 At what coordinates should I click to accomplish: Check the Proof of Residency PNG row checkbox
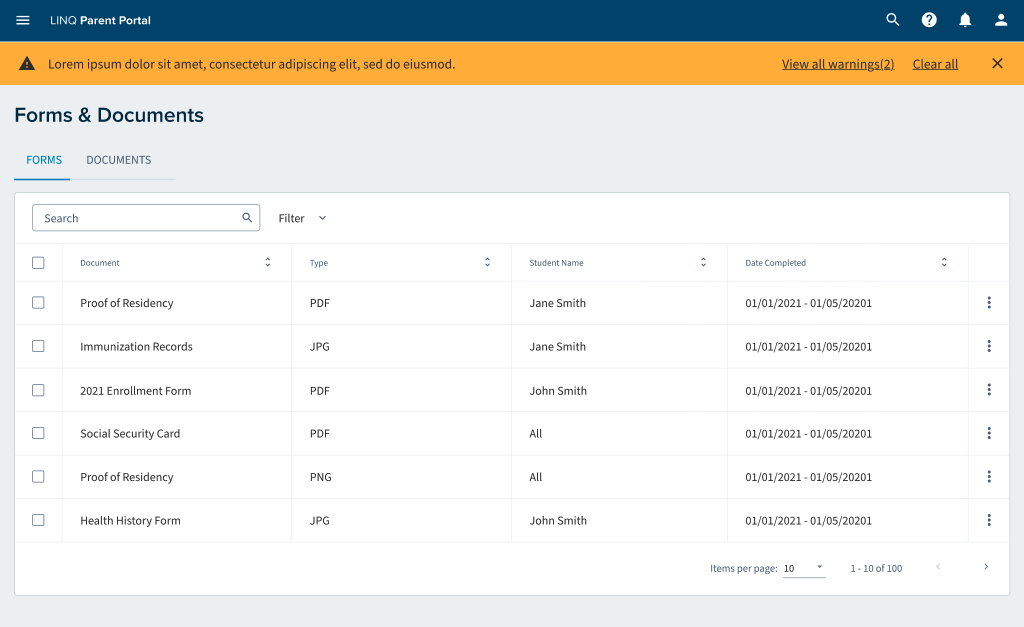coord(39,477)
